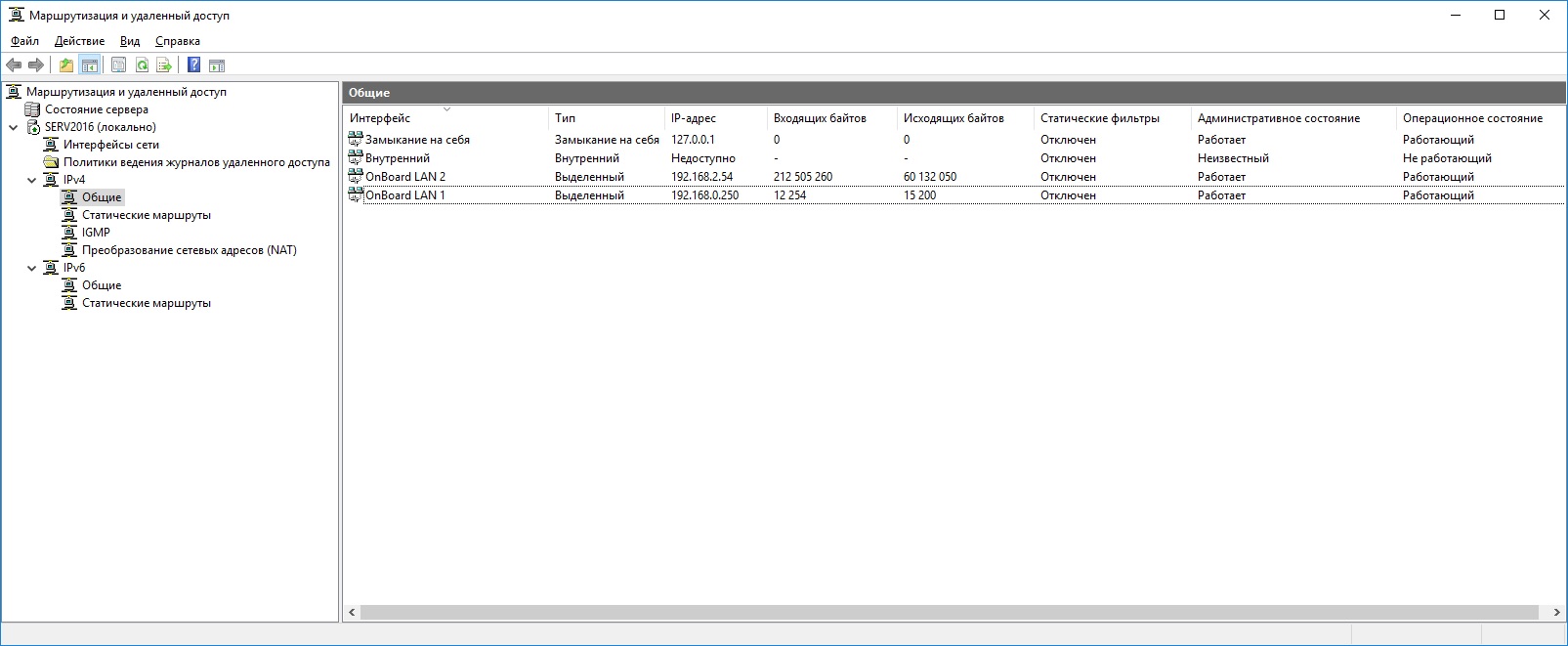Toggle the Action pane show/hide icon

[x=217, y=65]
